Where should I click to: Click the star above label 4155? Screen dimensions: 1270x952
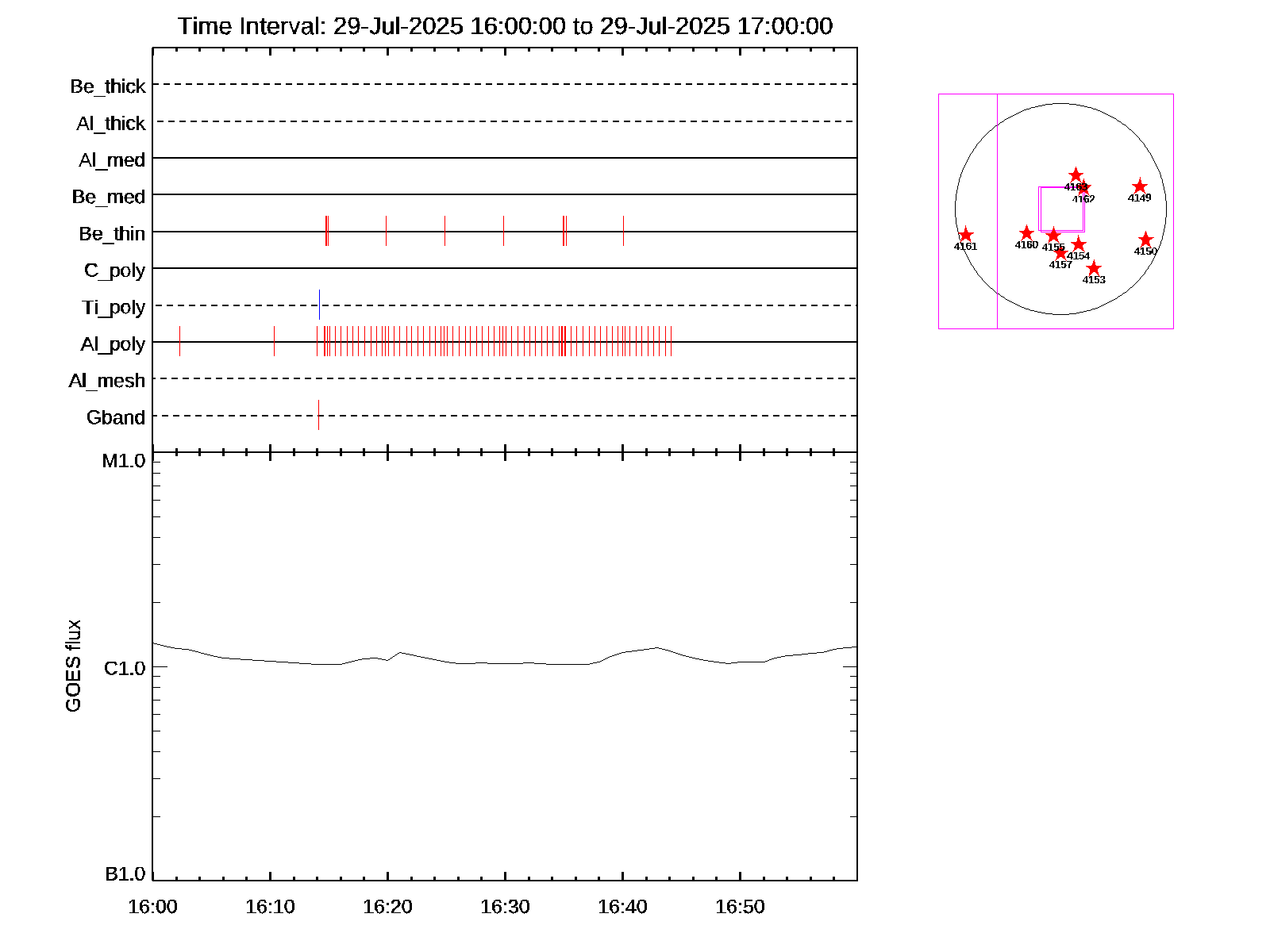(1053, 236)
